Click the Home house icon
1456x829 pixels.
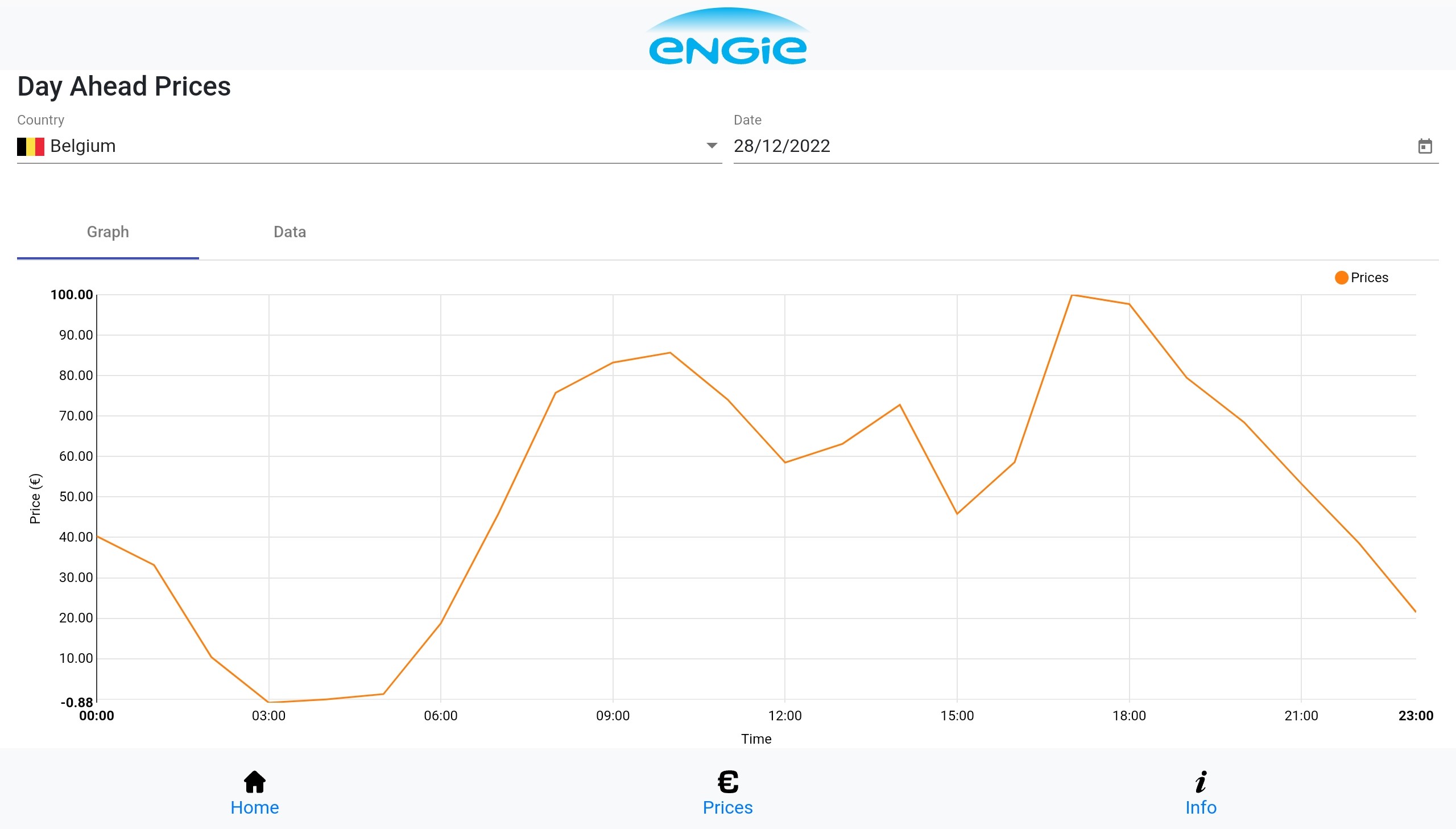click(x=254, y=782)
